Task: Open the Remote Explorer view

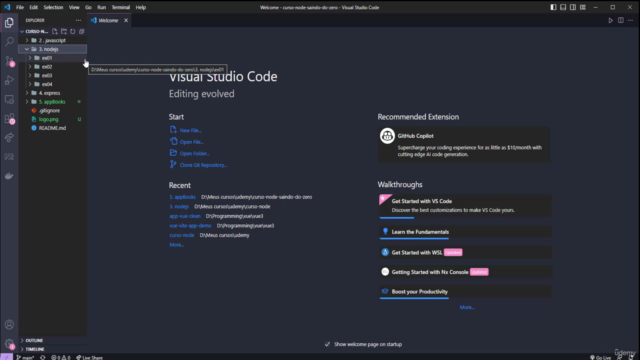Action: 9,100
